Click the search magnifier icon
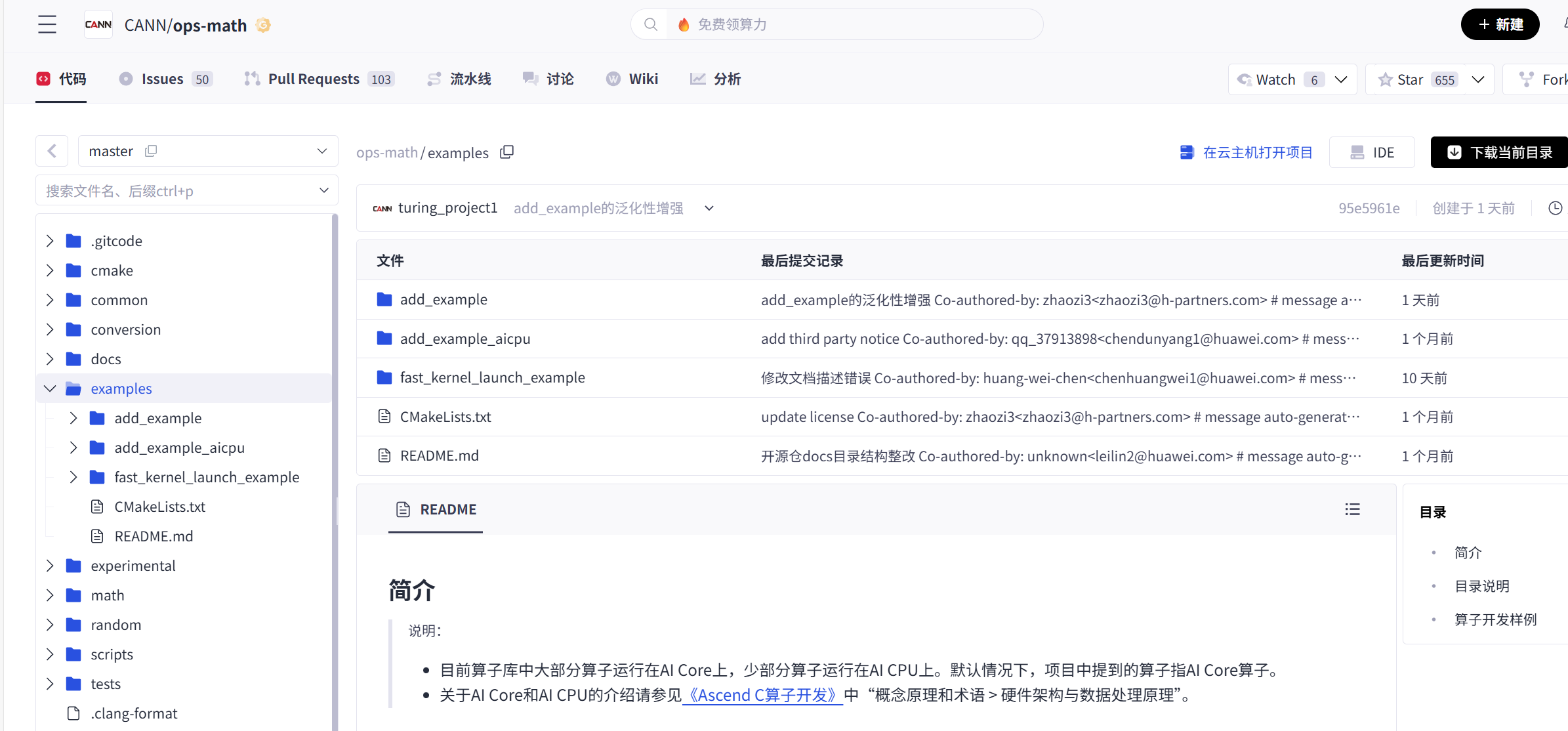Viewport: 1568px width, 731px height. point(650,25)
